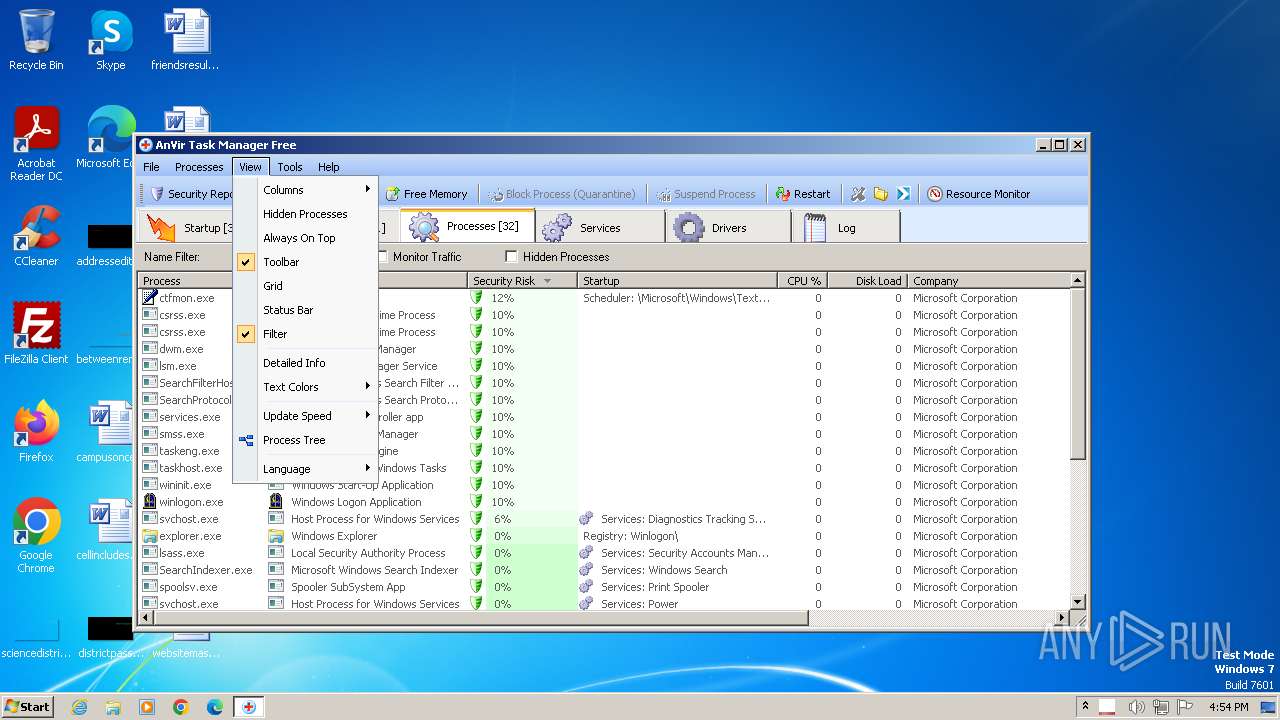This screenshot has height=720, width=1280.
Task: Expand the Update Speed submenu
Action: click(305, 416)
